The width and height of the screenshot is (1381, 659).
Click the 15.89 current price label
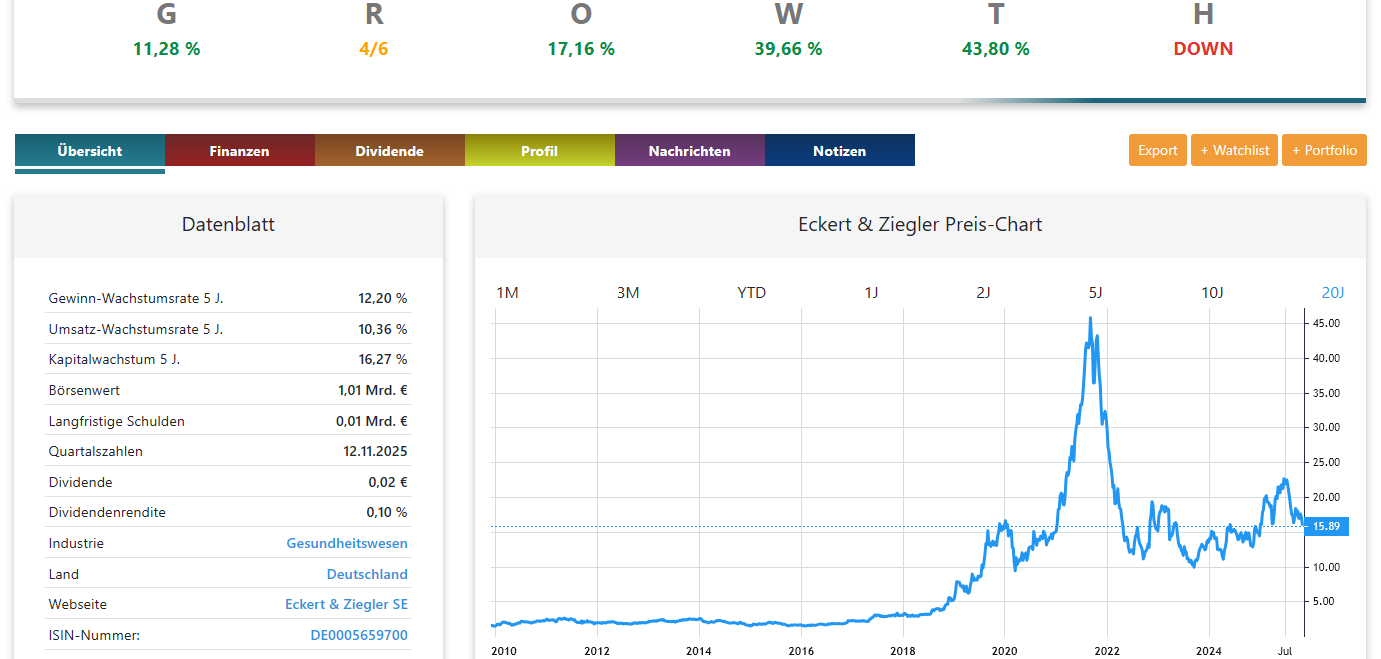tap(1327, 526)
